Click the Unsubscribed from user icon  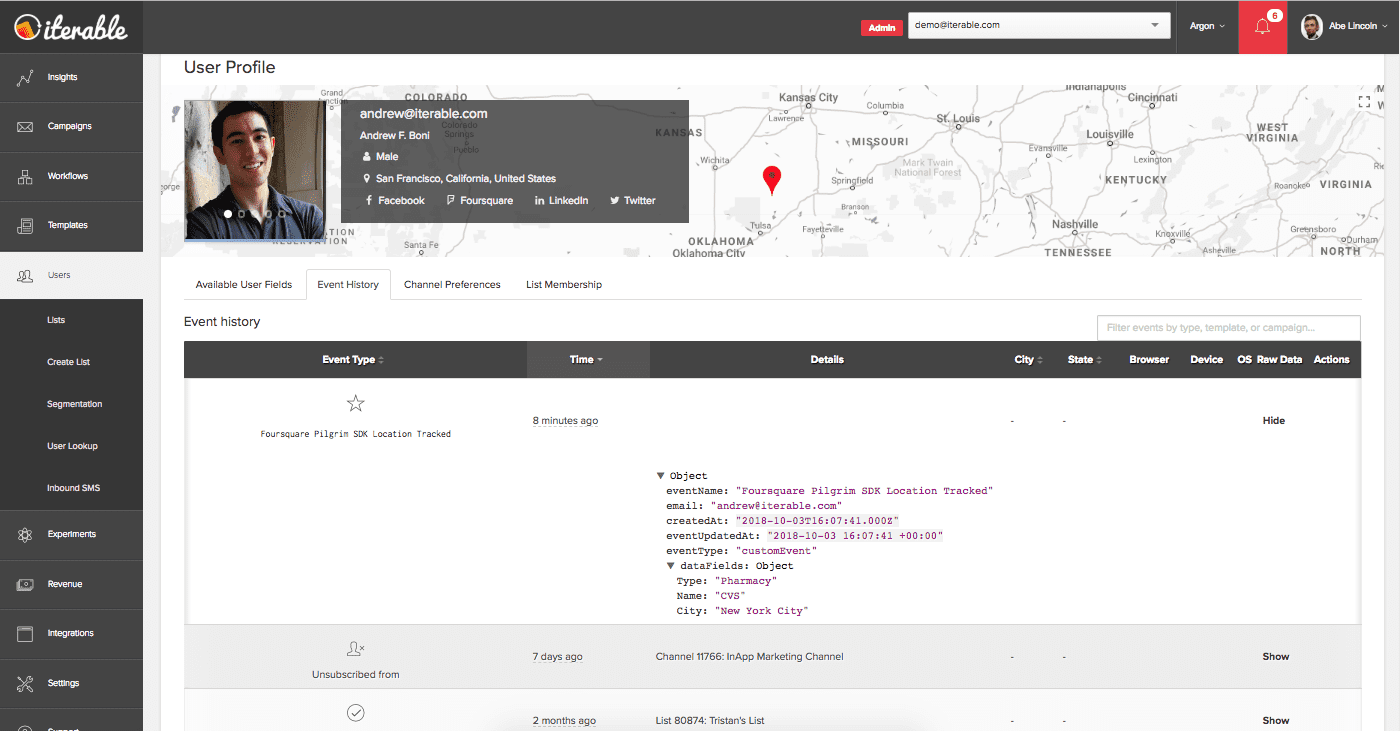click(355, 649)
